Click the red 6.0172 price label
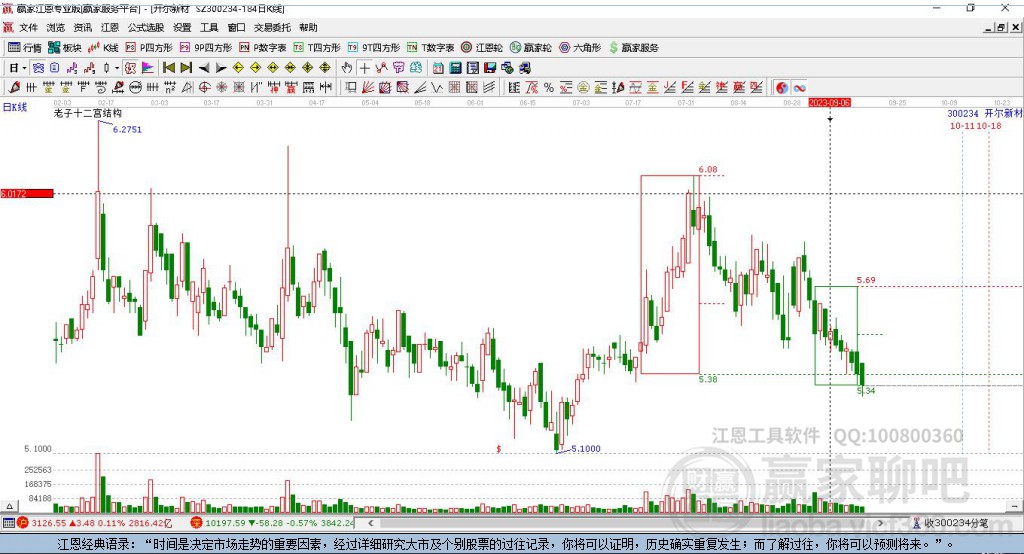The height and width of the screenshot is (554, 1024). [27, 193]
